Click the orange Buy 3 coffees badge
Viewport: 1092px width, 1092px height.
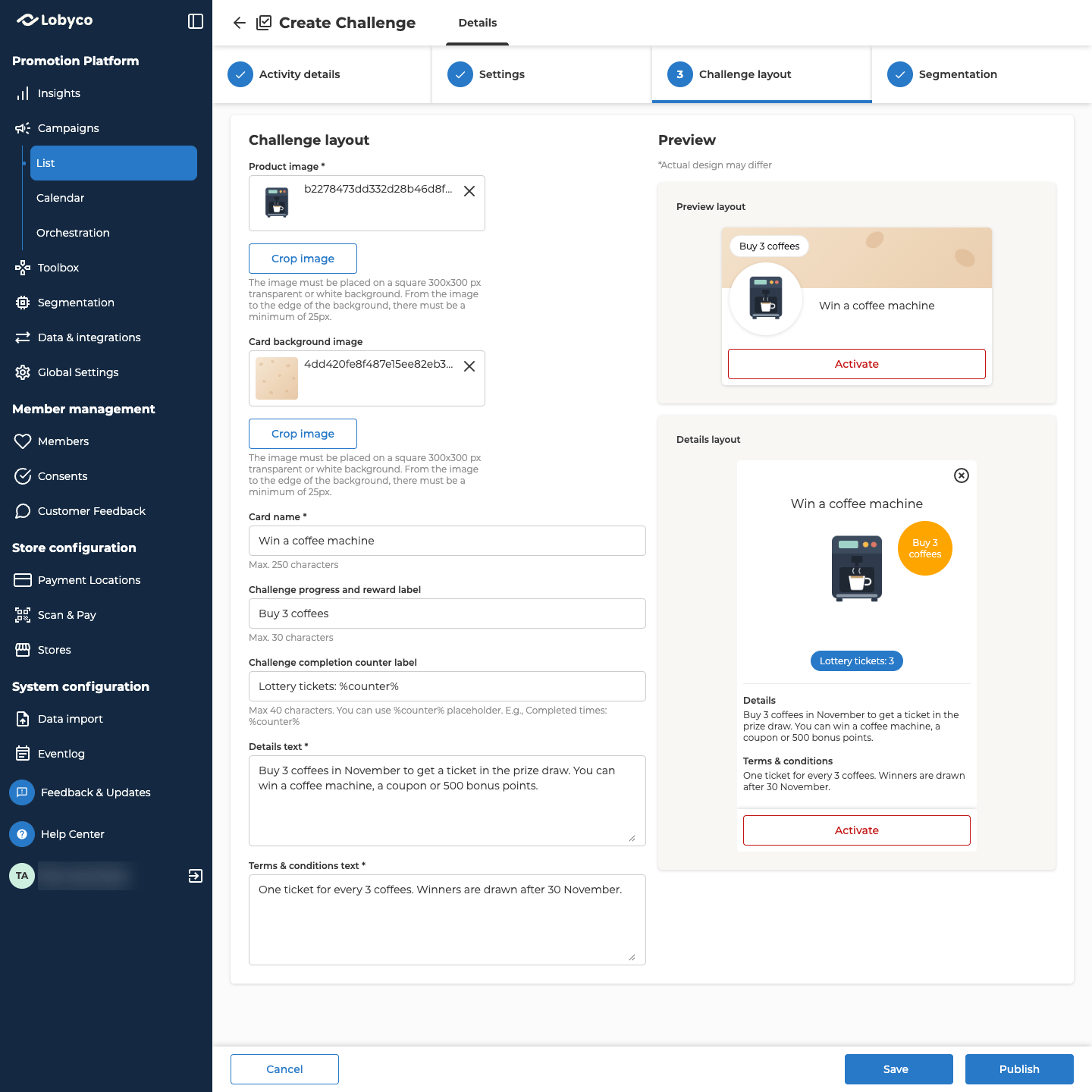[925, 548]
